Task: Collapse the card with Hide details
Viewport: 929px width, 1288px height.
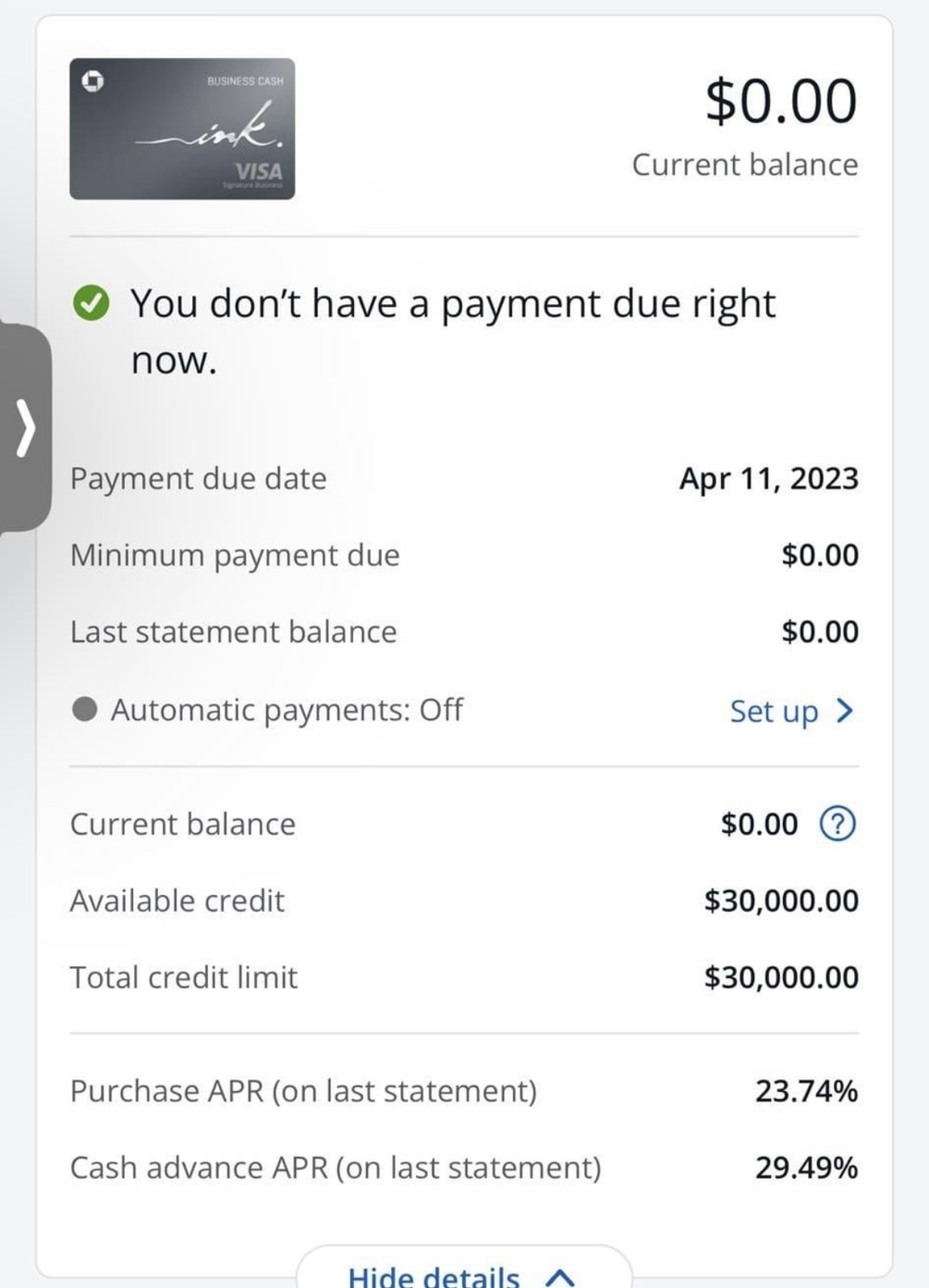Action: (x=434, y=1275)
